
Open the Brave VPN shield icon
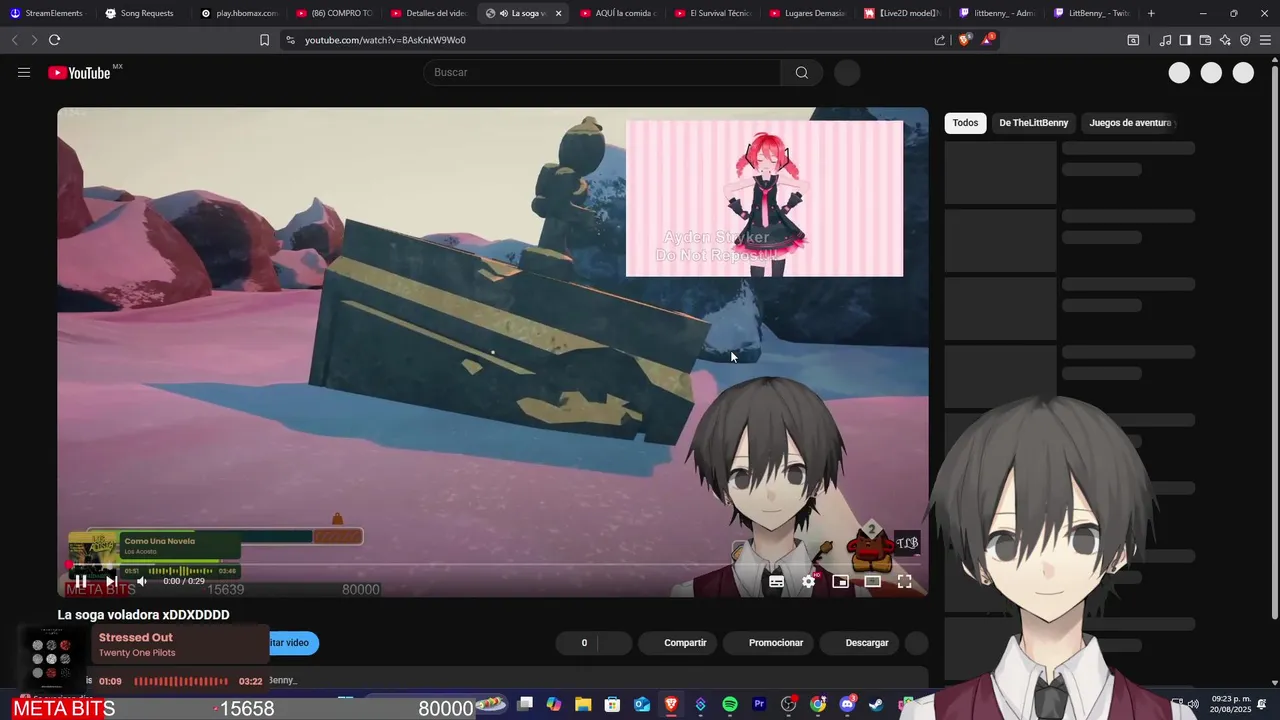tap(1245, 40)
